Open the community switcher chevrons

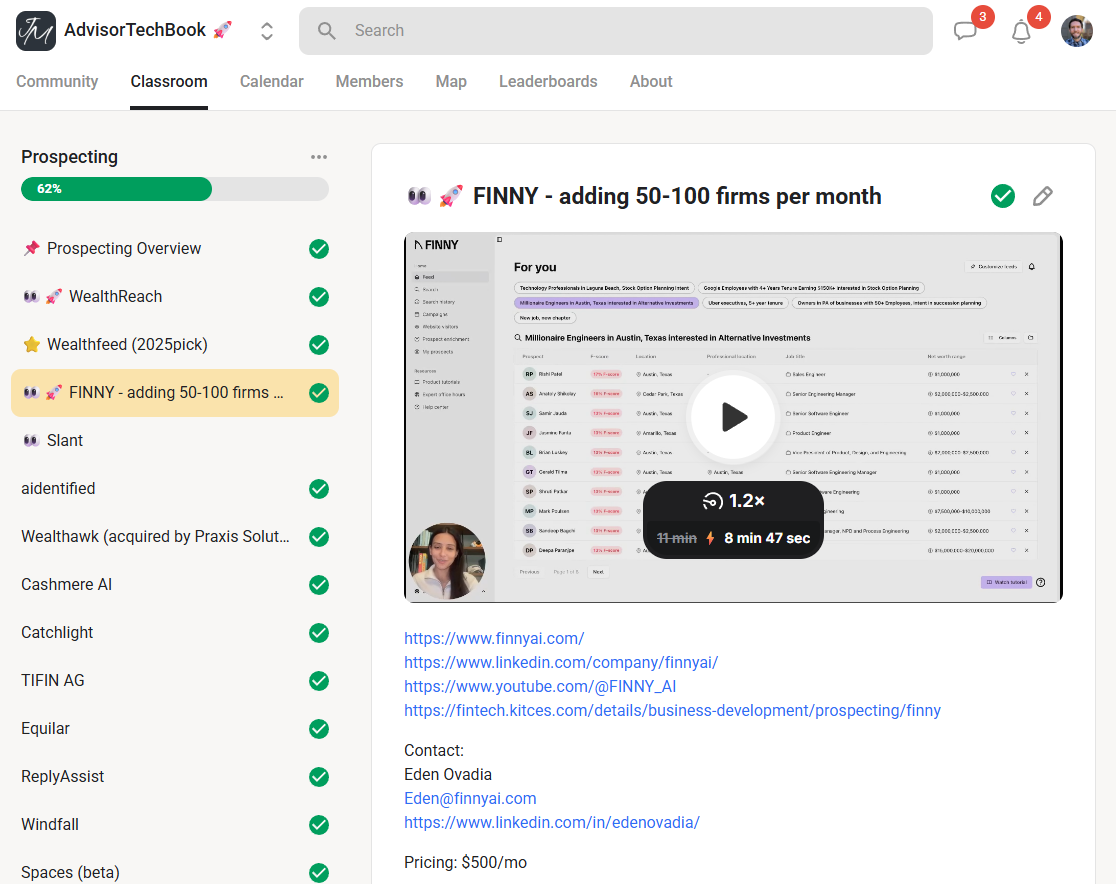point(267,31)
